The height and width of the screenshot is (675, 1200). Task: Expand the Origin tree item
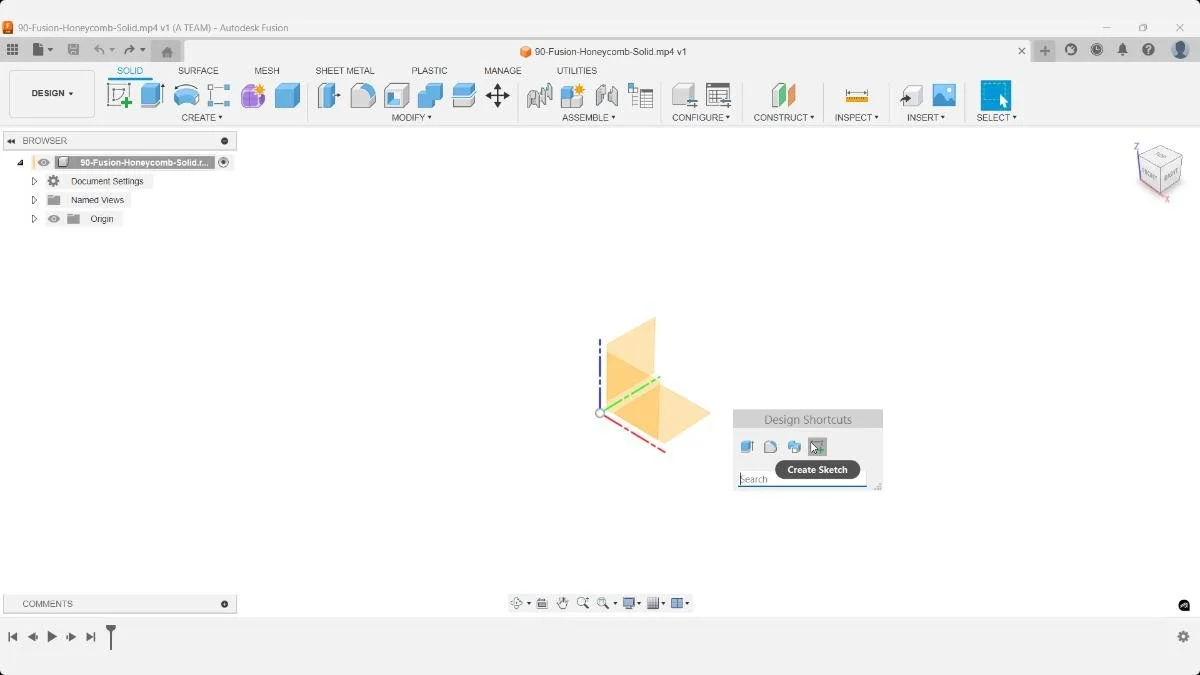tap(34, 218)
